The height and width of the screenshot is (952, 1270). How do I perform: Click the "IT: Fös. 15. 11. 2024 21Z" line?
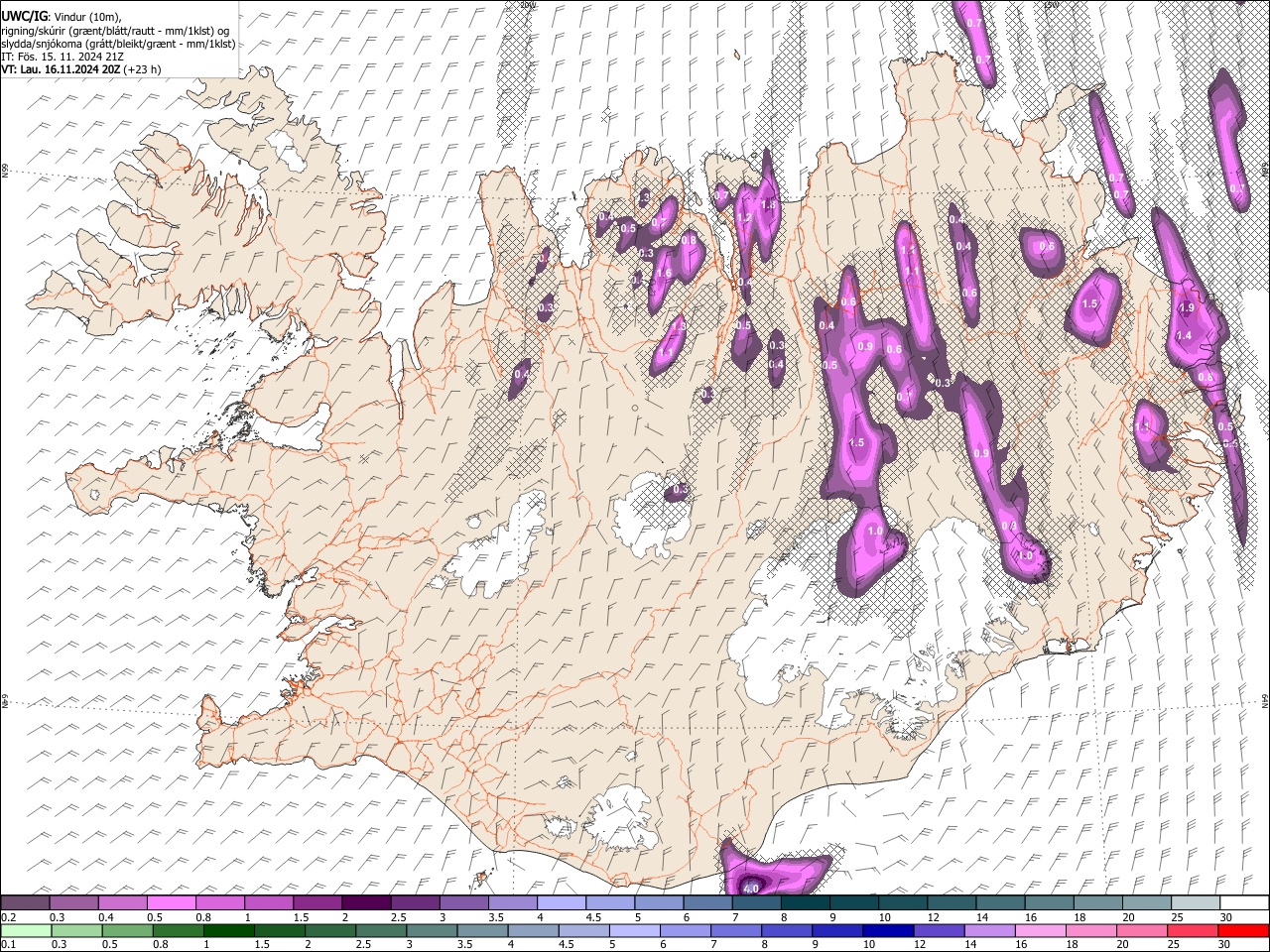click(x=63, y=57)
